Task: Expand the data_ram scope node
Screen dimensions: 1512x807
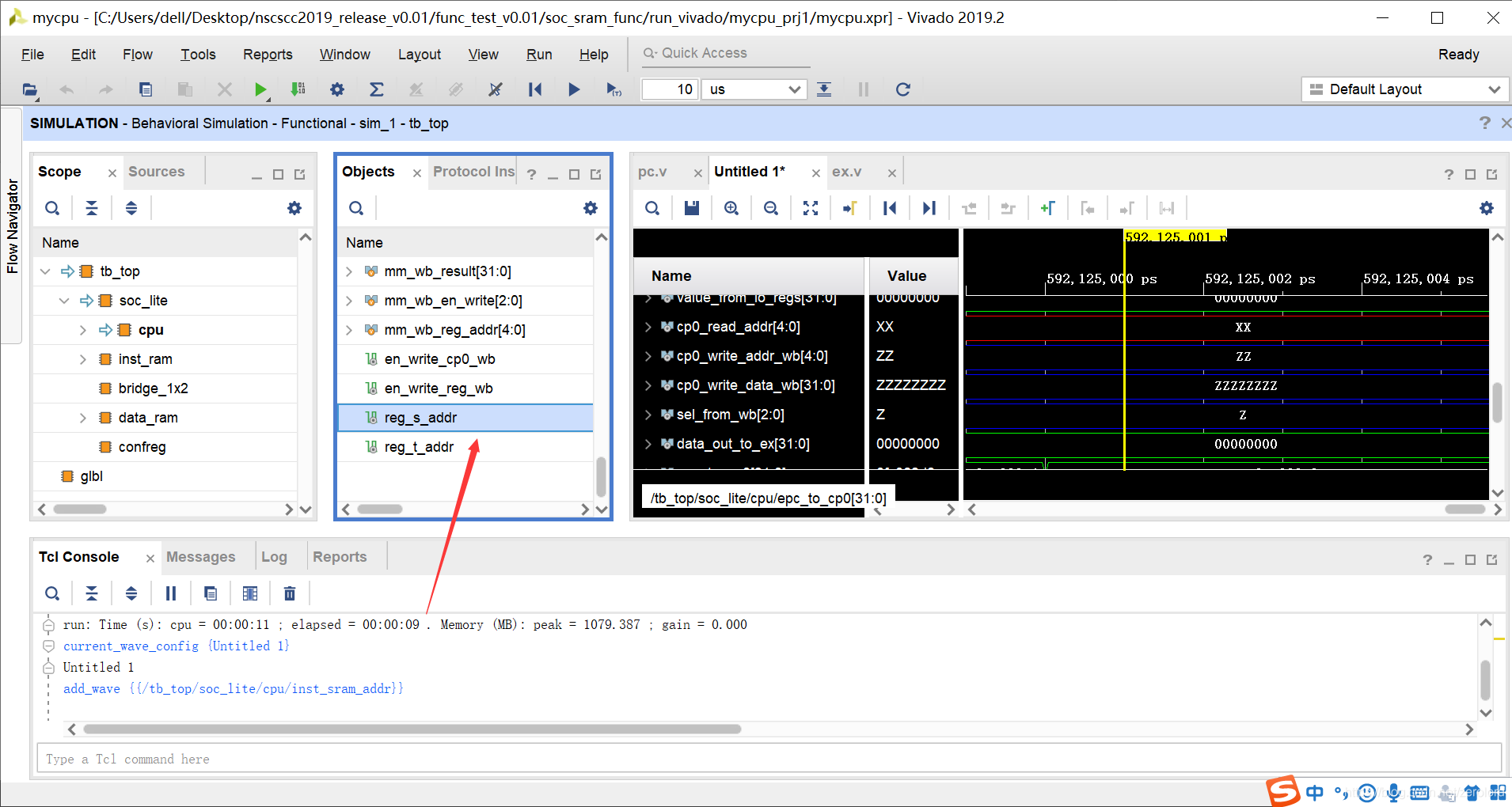Action: [x=83, y=418]
